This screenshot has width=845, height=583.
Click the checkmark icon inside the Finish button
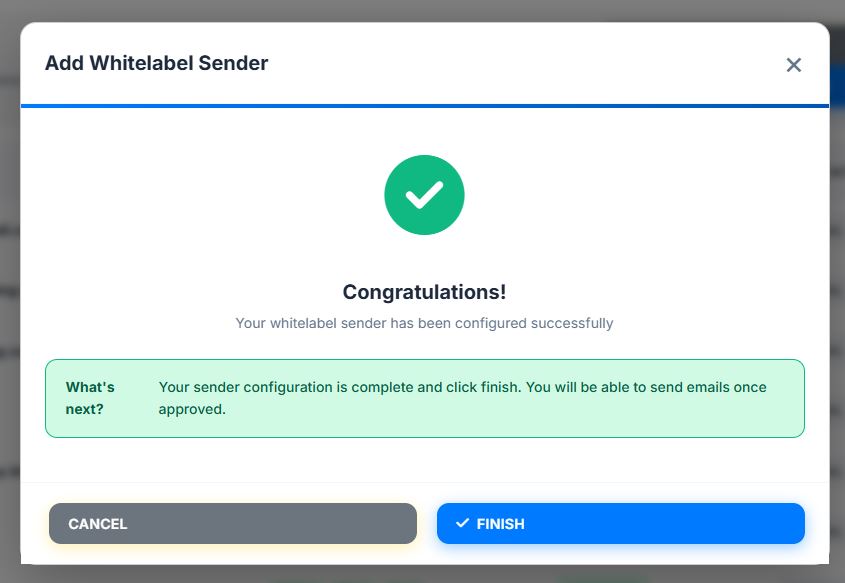pos(461,523)
